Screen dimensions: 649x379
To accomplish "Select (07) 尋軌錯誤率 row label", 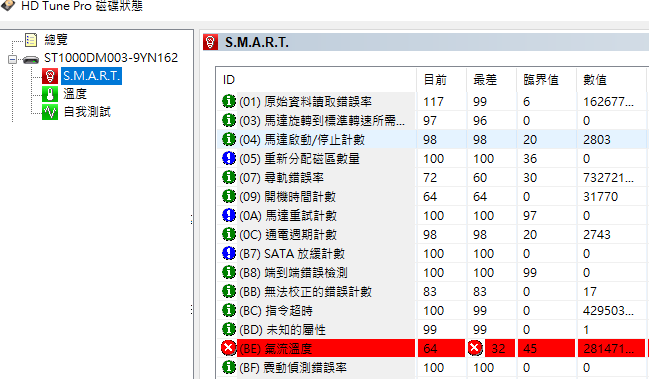I will pos(281,178).
